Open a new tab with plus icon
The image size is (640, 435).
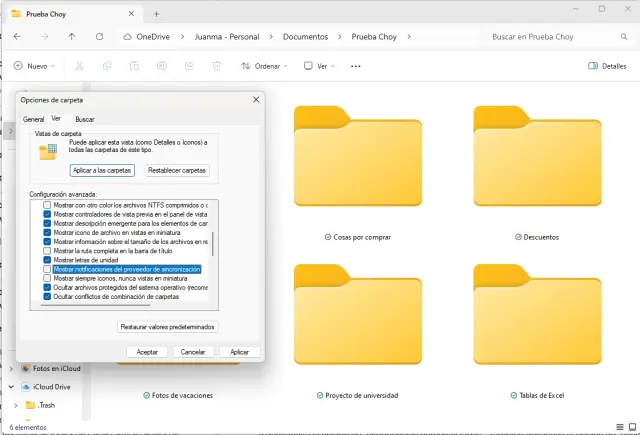(x=156, y=13)
